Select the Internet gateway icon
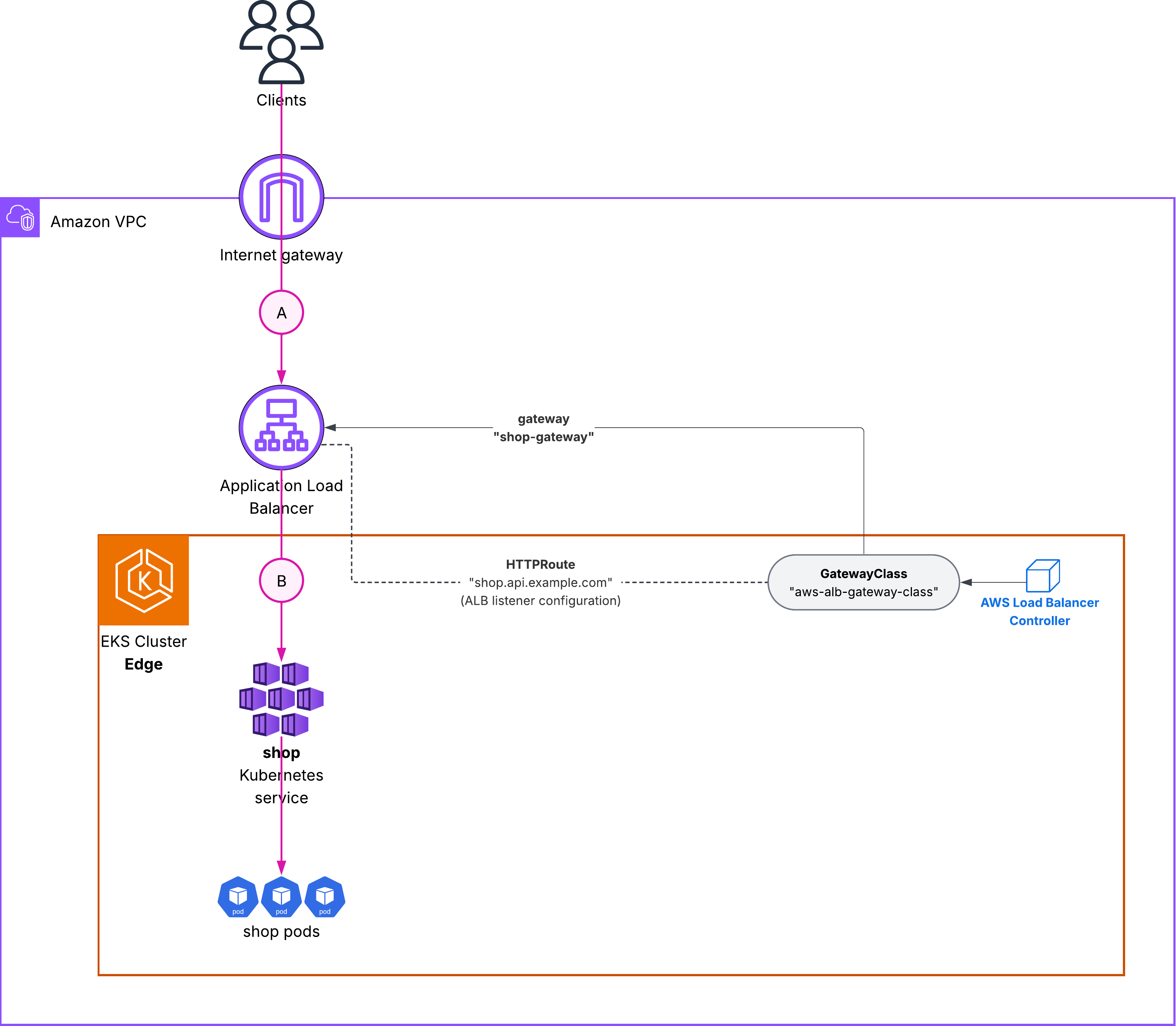The width and height of the screenshot is (1176, 1026). click(x=281, y=197)
